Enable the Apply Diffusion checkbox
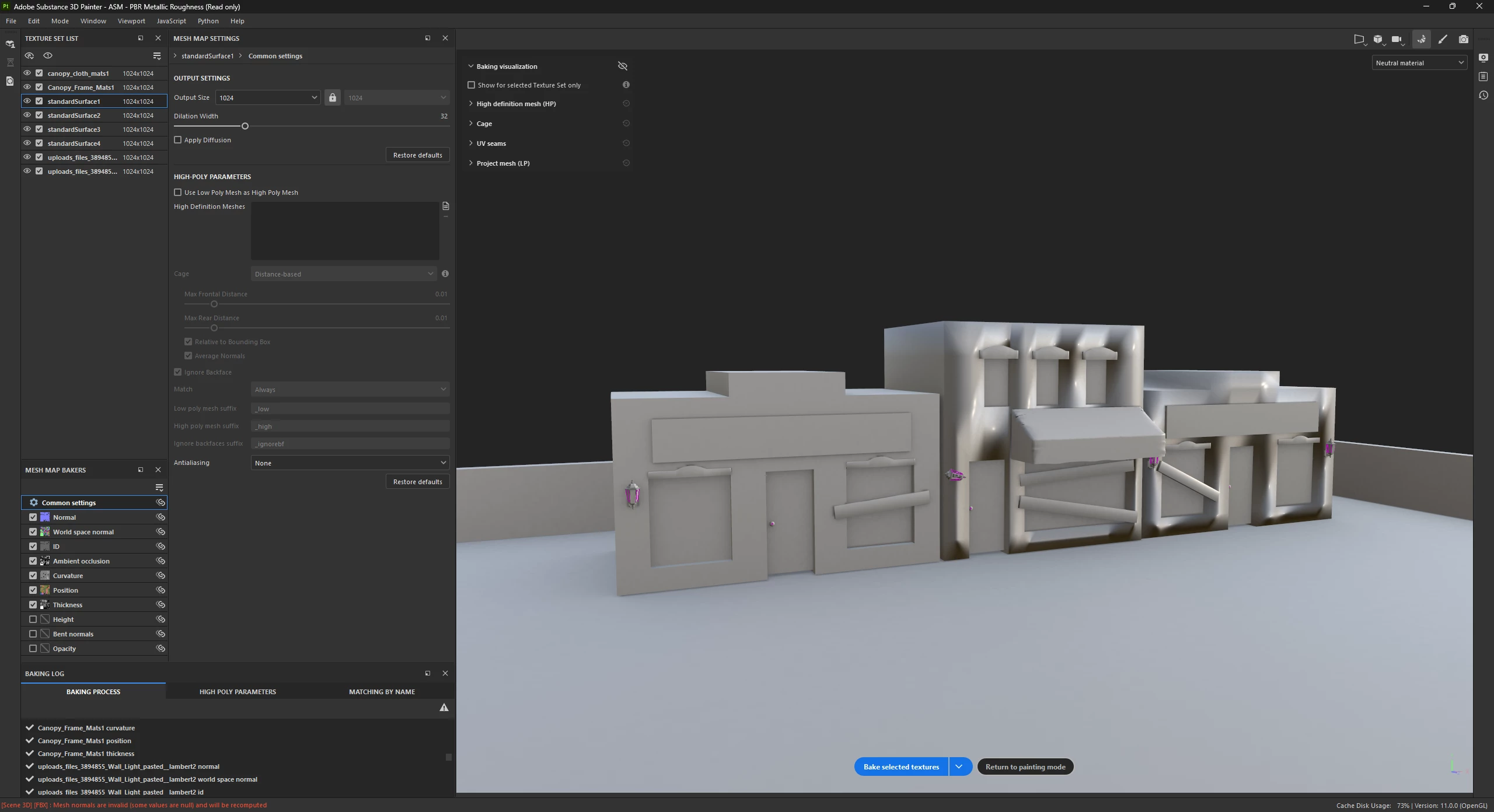This screenshot has height=812, width=1494. (x=178, y=140)
